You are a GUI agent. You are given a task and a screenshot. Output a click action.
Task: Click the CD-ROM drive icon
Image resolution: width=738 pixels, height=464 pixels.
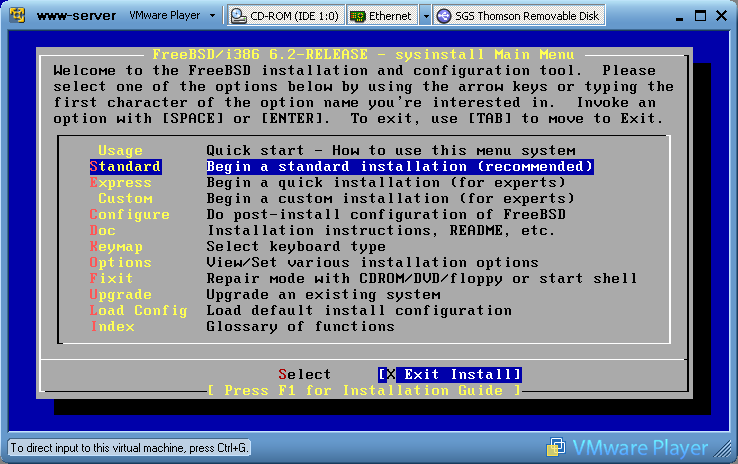[239, 16]
